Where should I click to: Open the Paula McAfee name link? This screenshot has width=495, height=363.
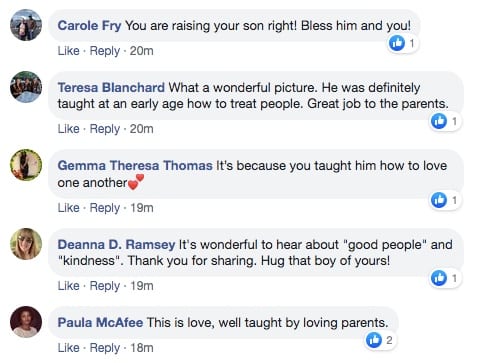[100, 323]
